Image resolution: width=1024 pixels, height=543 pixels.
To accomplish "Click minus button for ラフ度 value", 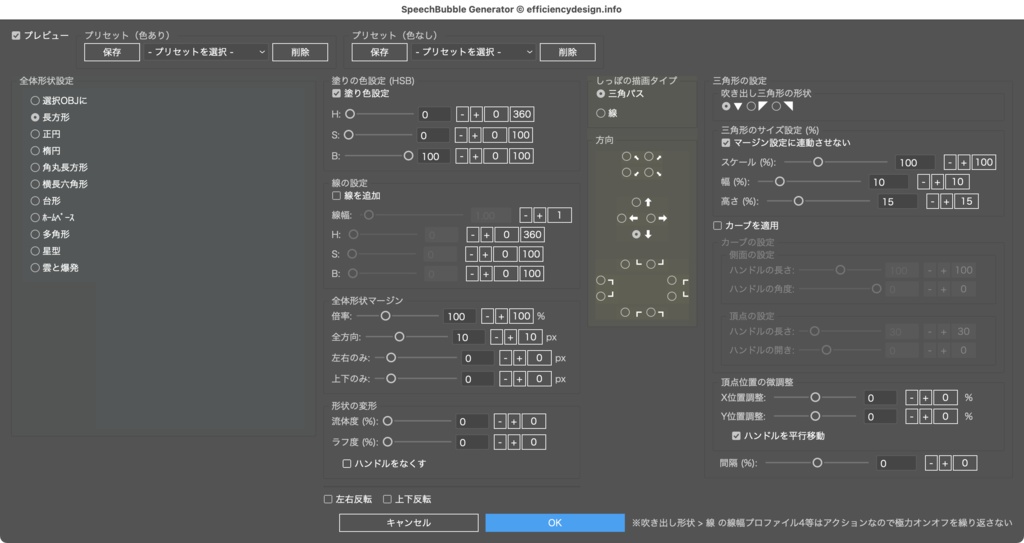I will click(x=500, y=442).
